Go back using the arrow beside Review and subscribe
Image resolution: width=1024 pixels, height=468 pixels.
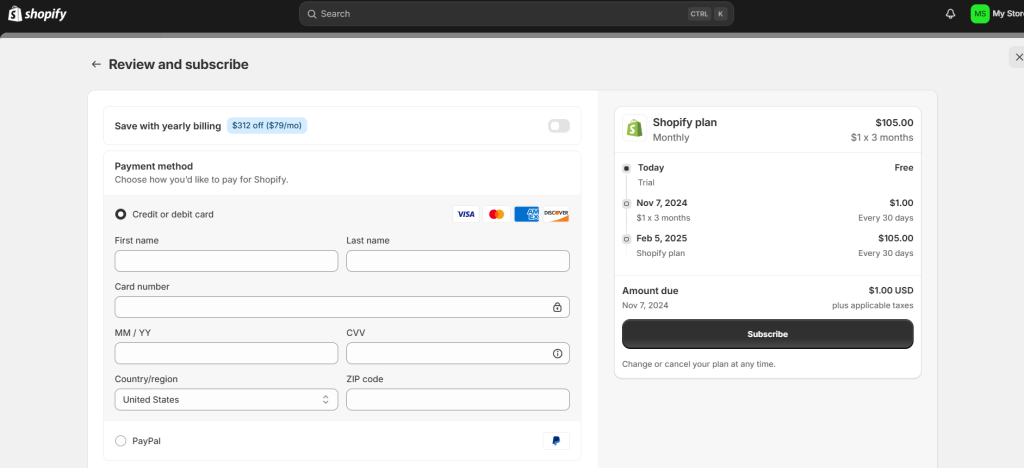tap(96, 64)
